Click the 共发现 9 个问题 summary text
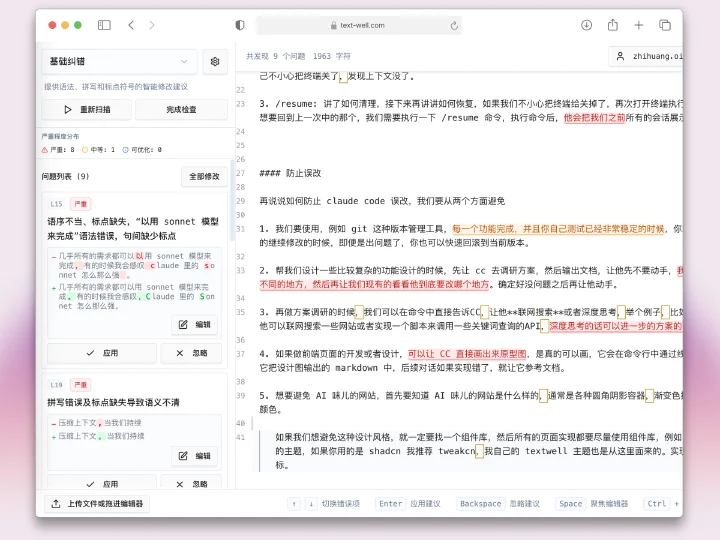 point(276,56)
